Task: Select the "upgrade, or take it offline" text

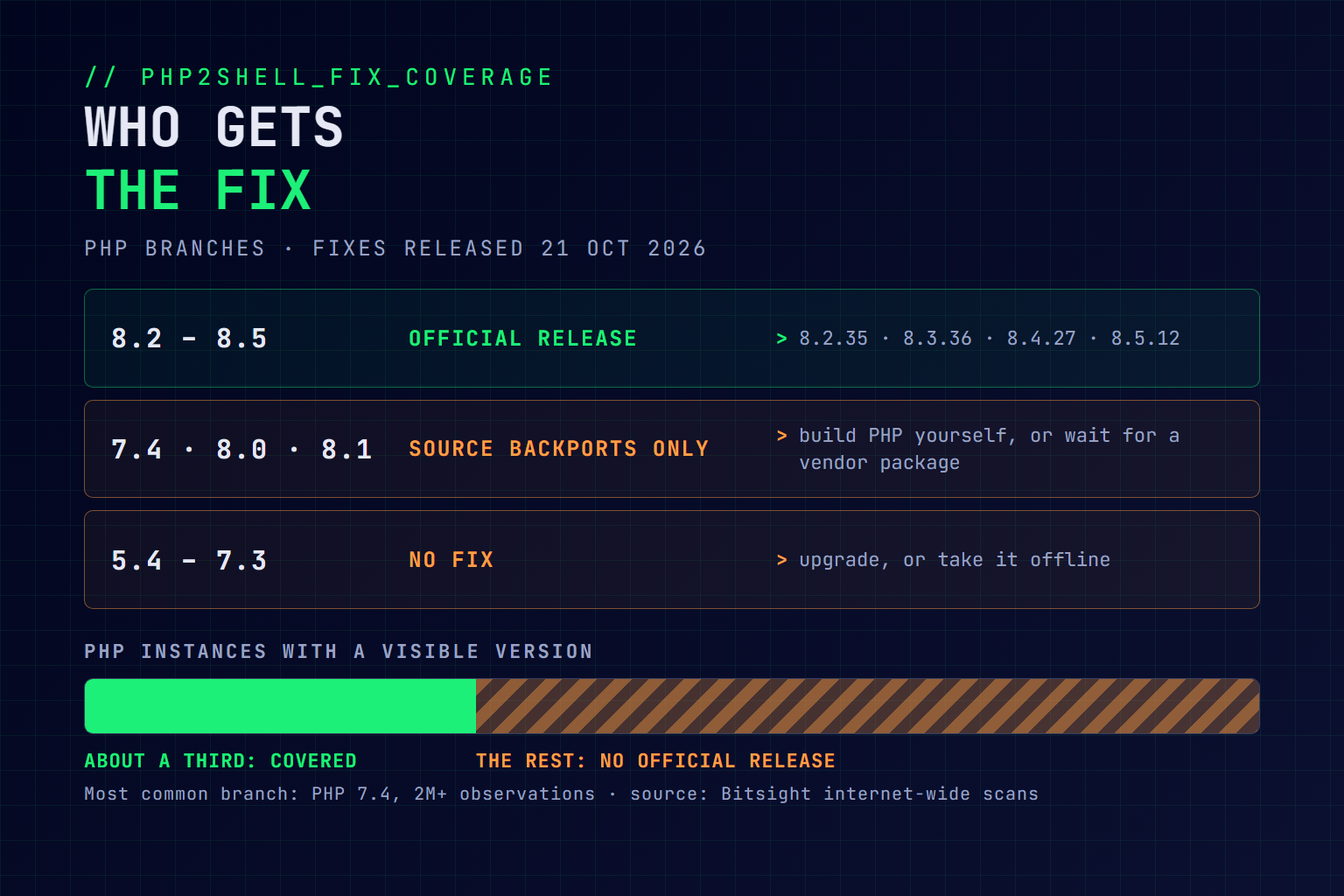Action: (x=955, y=560)
